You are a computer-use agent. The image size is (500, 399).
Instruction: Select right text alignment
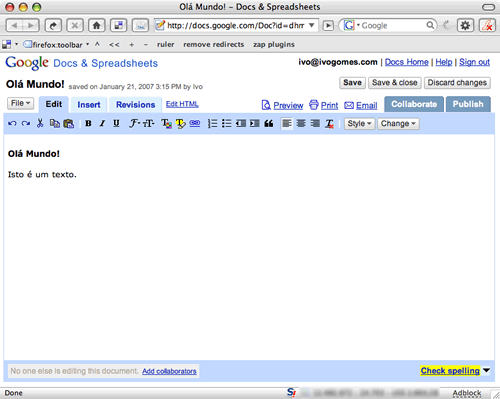click(x=315, y=123)
